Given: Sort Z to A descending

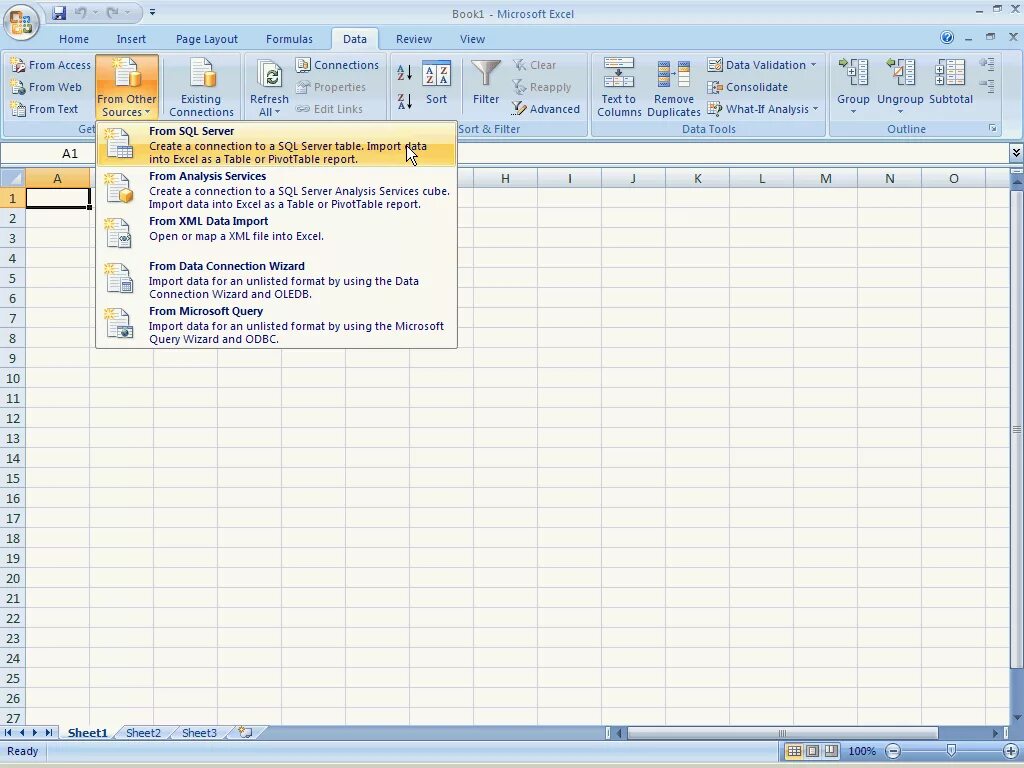Looking at the screenshot, I should pos(404,101).
